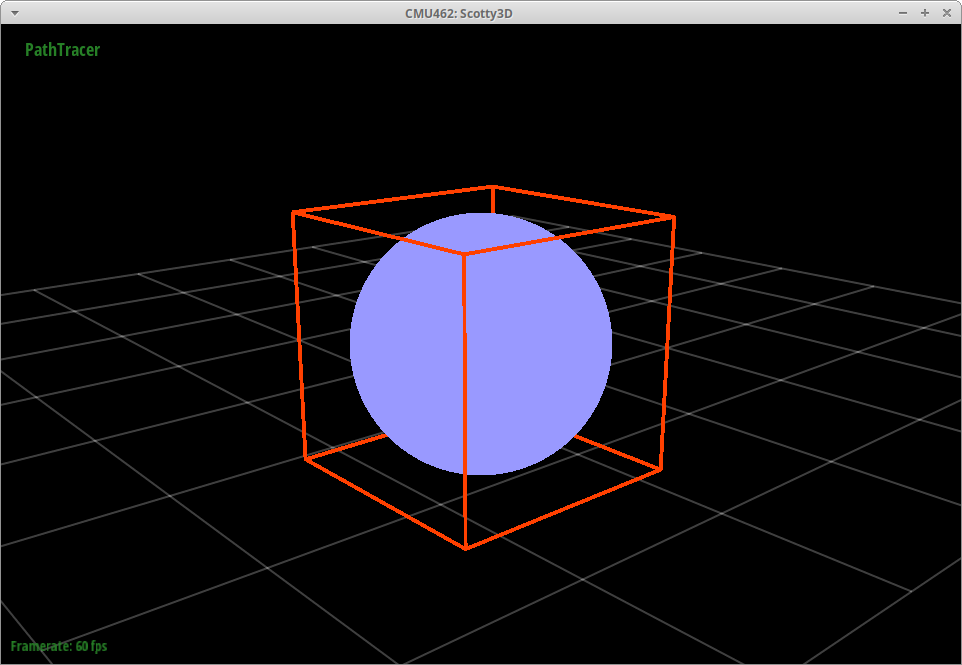Maximize the Scotty3D window
Screen dimensions: 962x665
pos(925,13)
